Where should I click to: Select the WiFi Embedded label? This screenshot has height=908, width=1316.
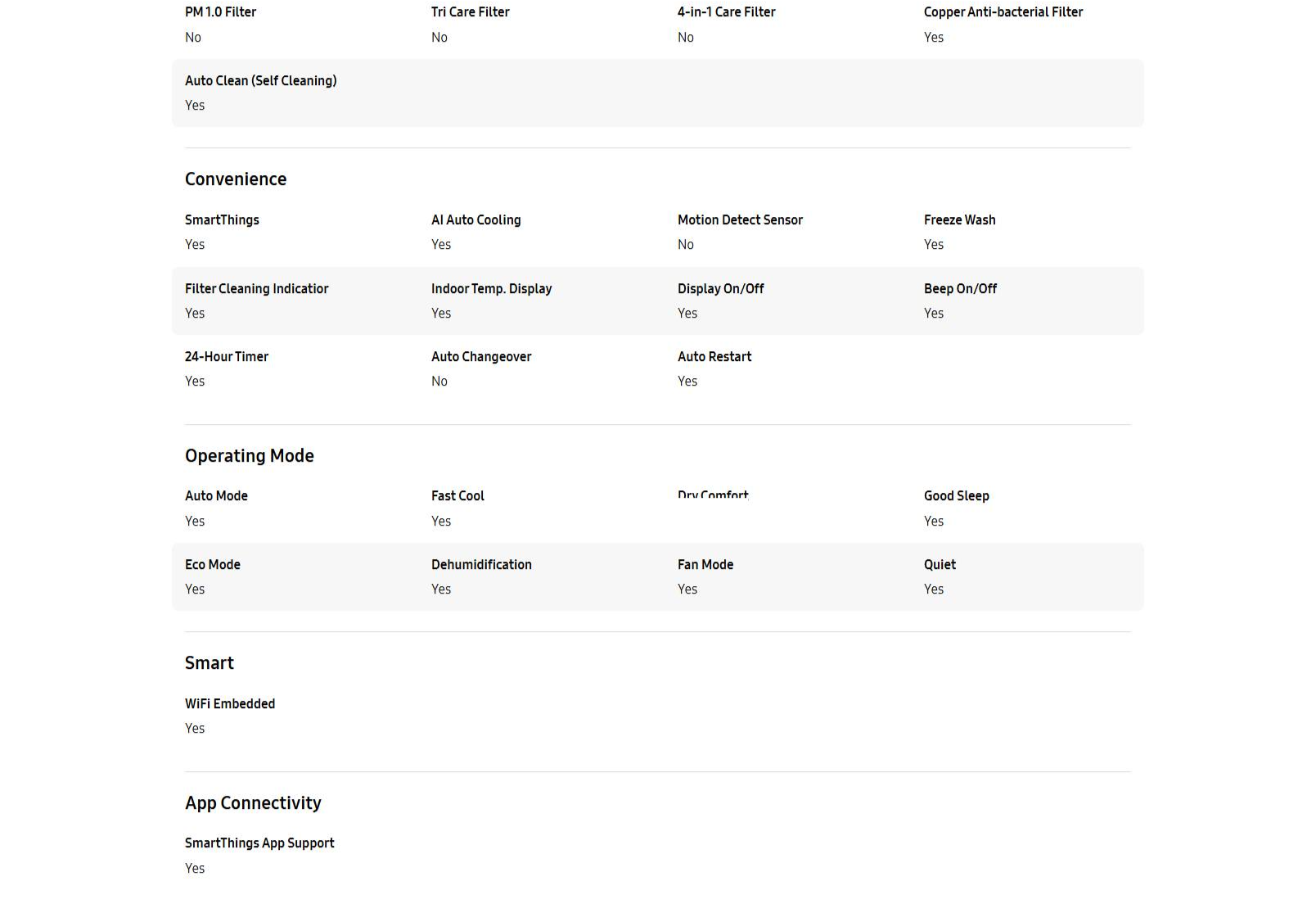[x=230, y=704]
